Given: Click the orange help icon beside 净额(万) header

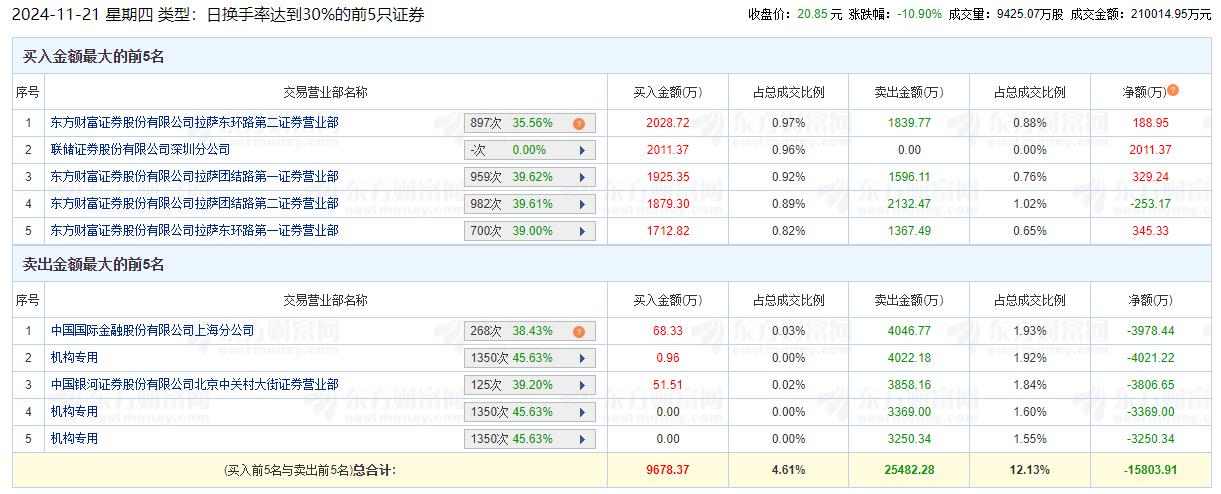Looking at the screenshot, I should click(1173, 90).
